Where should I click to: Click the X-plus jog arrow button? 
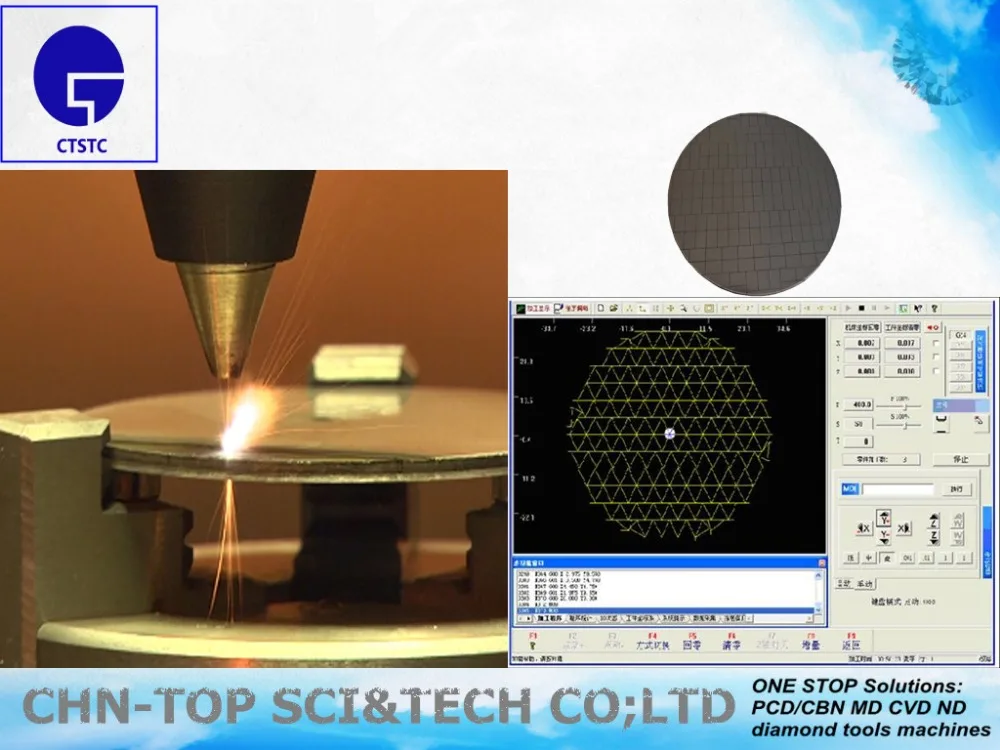point(904,528)
